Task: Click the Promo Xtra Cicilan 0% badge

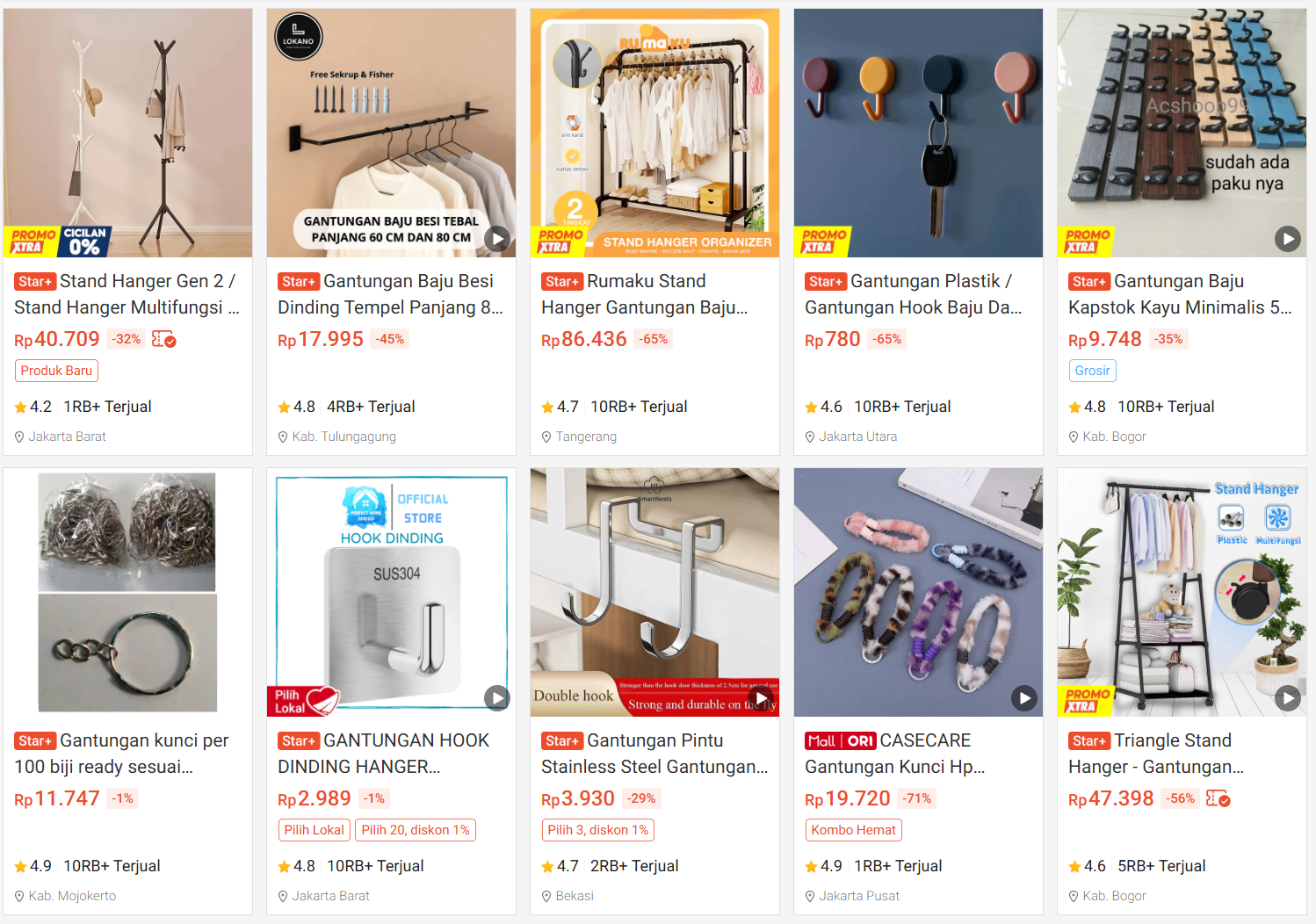Action: [x=58, y=241]
